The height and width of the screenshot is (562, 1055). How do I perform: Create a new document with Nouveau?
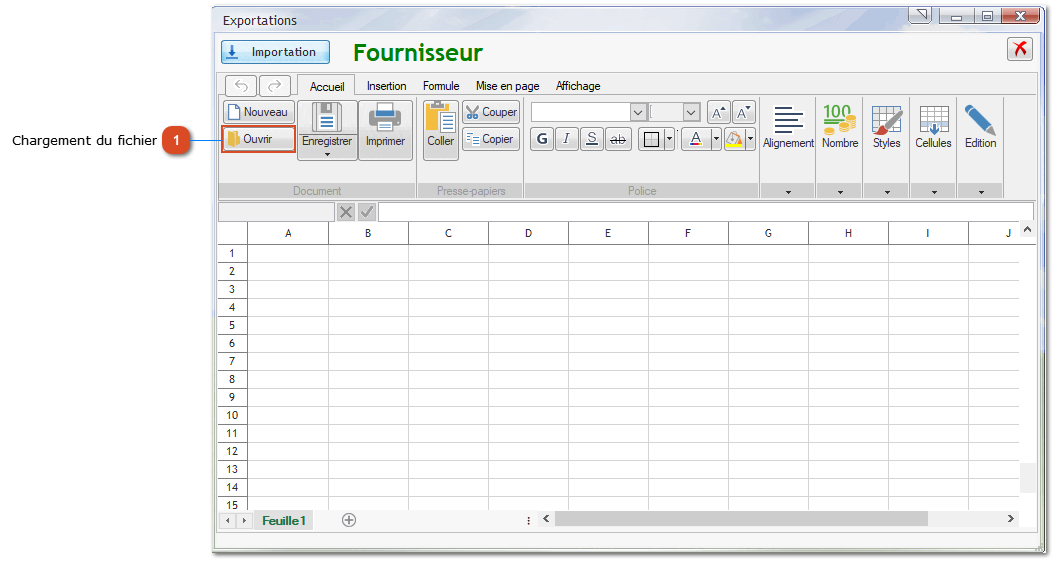(259, 112)
